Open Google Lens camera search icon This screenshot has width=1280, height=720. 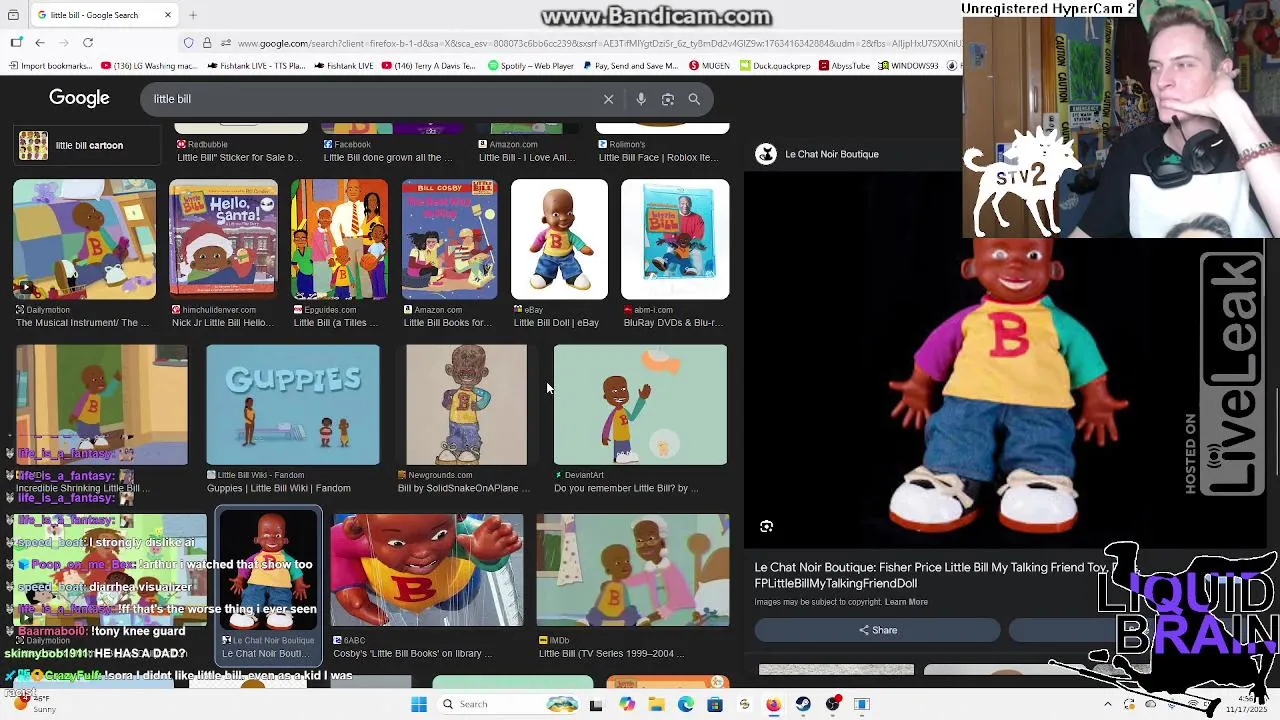[668, 99]
